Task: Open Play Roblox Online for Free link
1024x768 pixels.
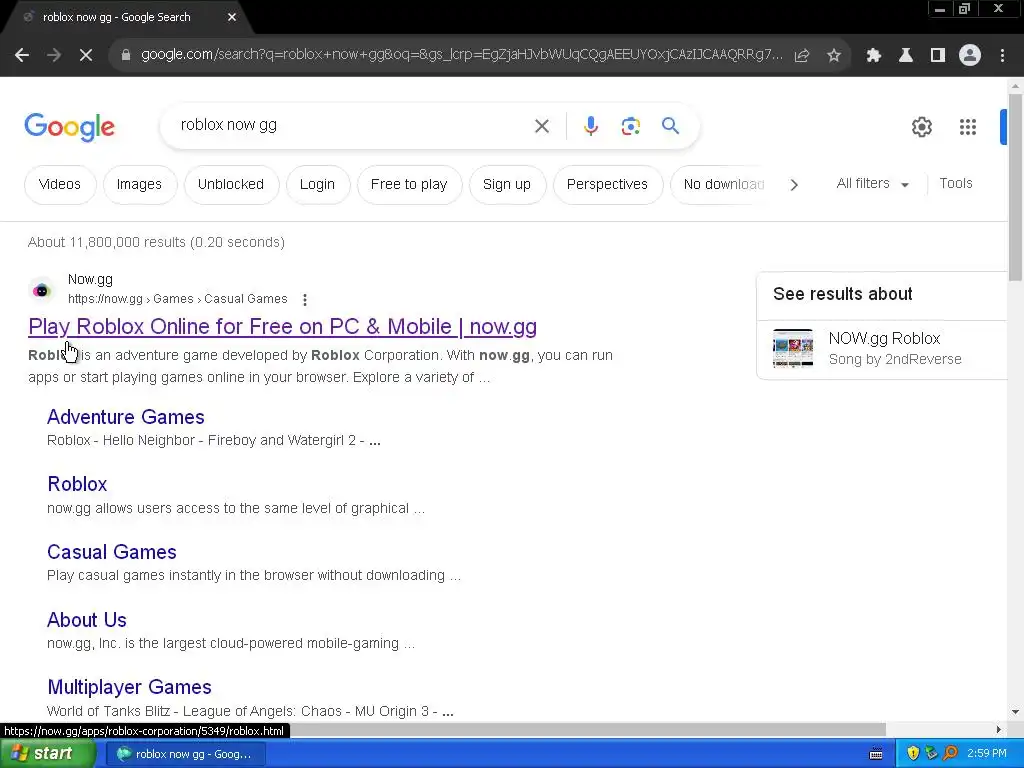Action: pyautogui.click(x=283, y=327)
